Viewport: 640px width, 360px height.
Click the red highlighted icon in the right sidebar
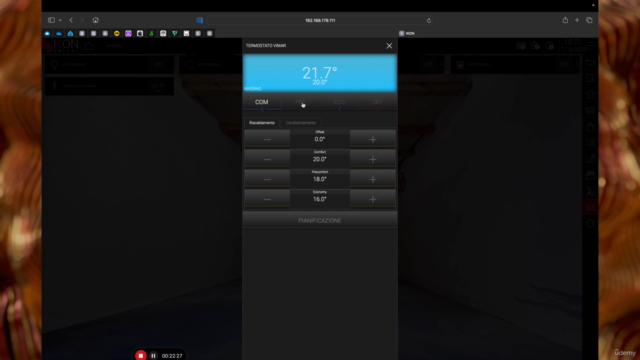pyautogui.click(x=590, y=207)
